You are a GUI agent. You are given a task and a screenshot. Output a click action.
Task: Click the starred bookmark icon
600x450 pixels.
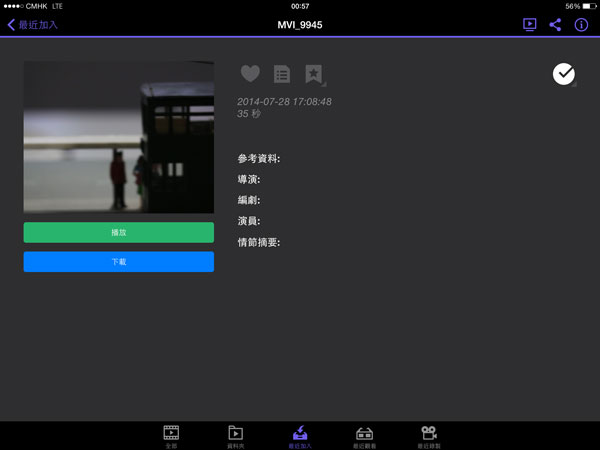314,74
